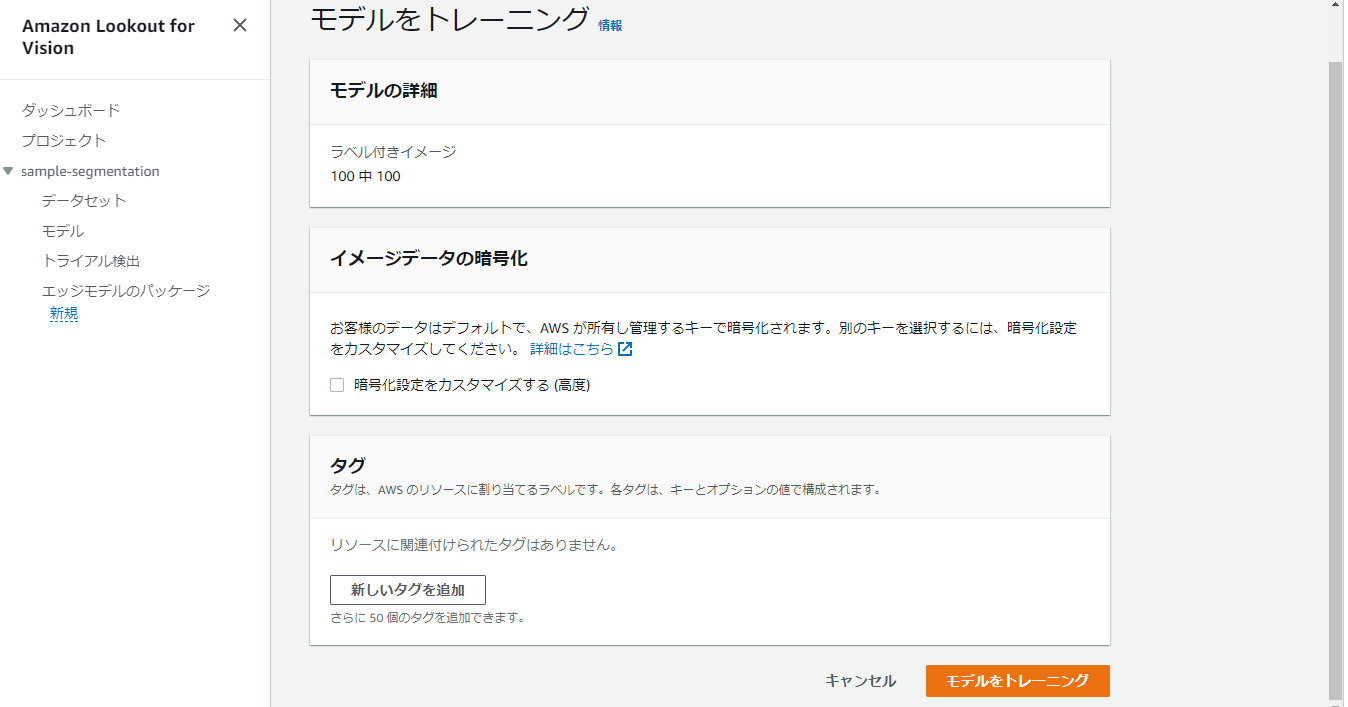Collapse the sample-segmentation tree node
The image size is (1348, 707).
coord(8,171)
